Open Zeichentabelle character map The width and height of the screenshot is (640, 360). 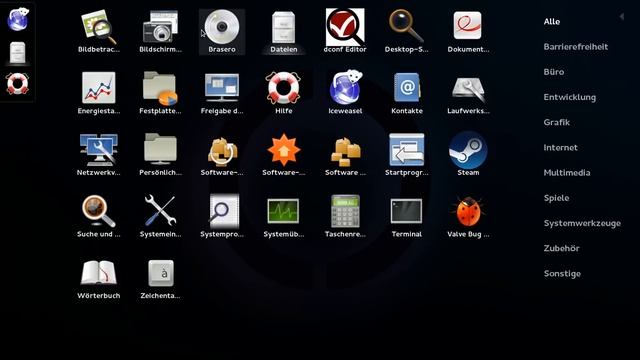point(160,278)
